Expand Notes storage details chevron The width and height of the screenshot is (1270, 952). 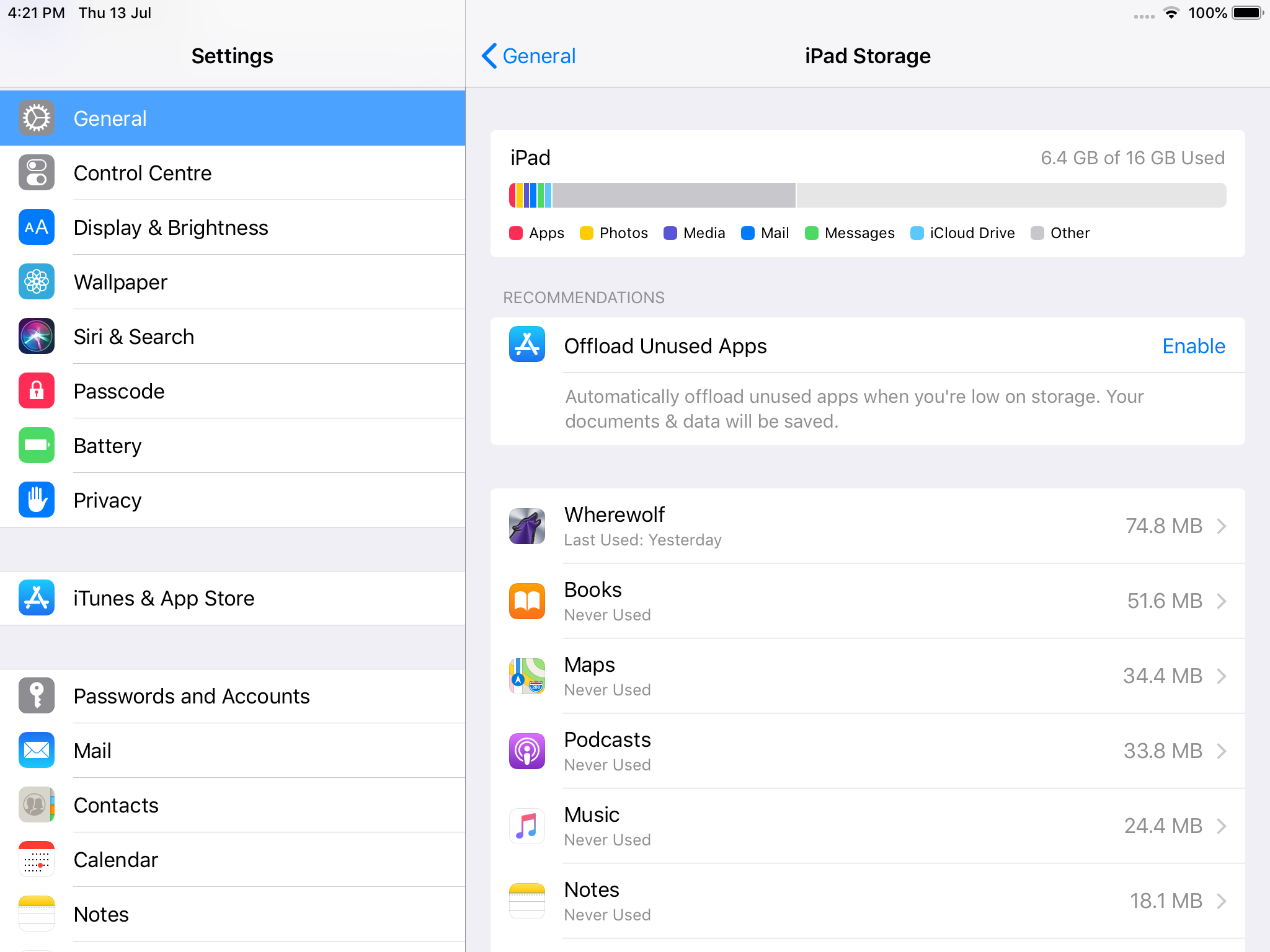tap(1222, 901)
